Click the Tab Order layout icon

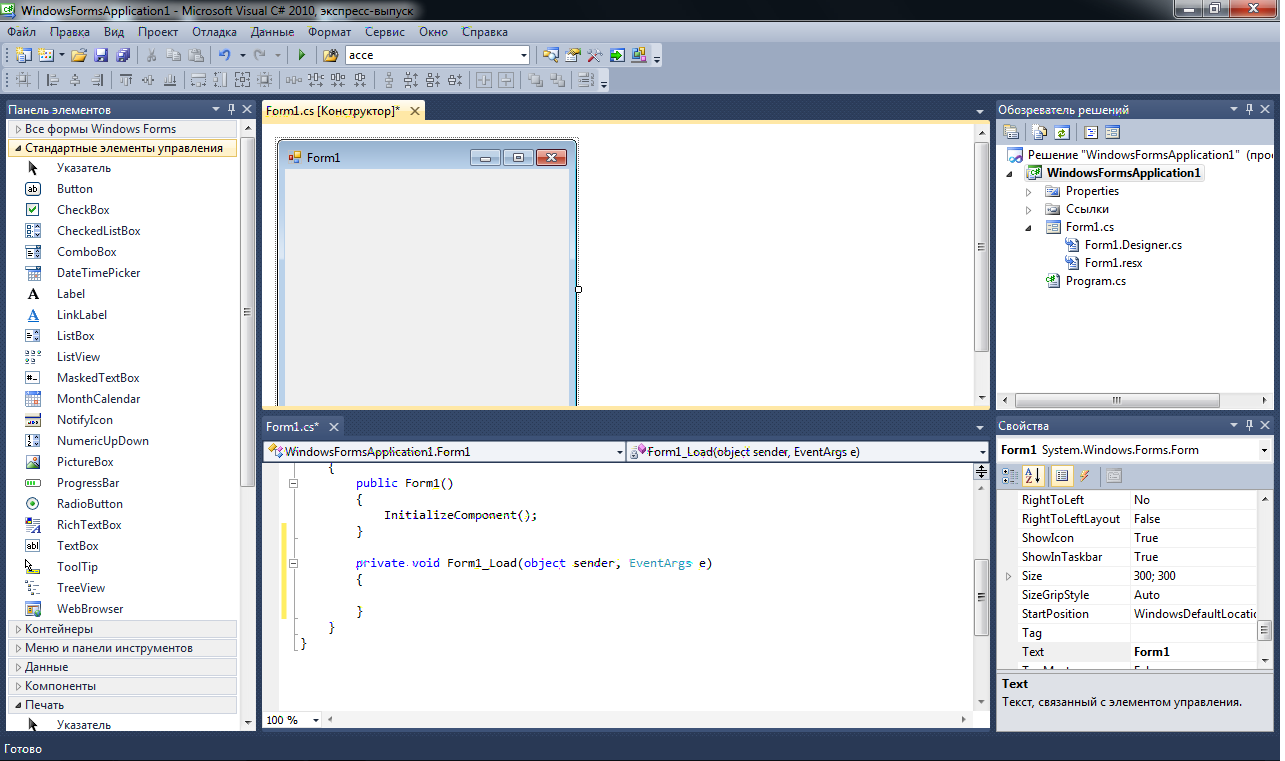[x=587, y=80]
